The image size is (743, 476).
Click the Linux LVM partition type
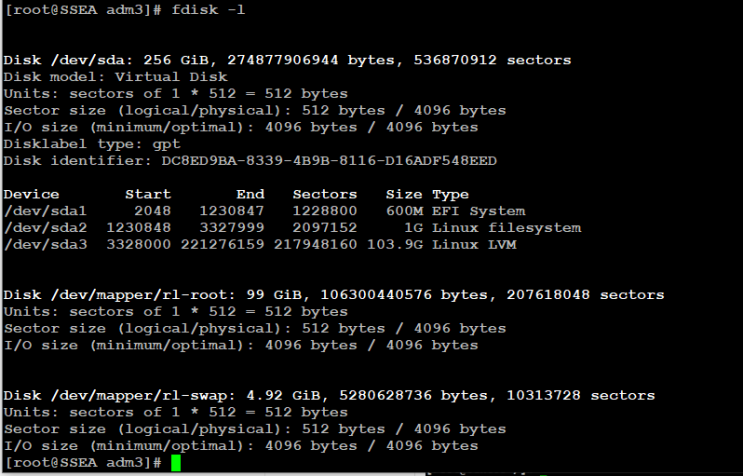coord(474,245)
